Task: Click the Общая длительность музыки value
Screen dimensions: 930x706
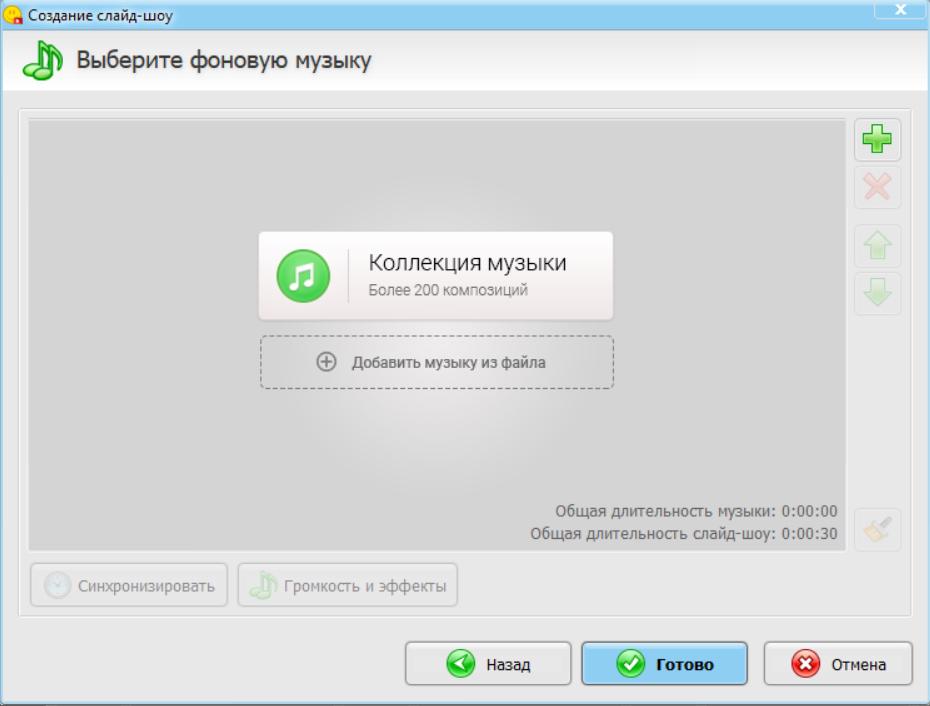Action: tap(809, 511)
